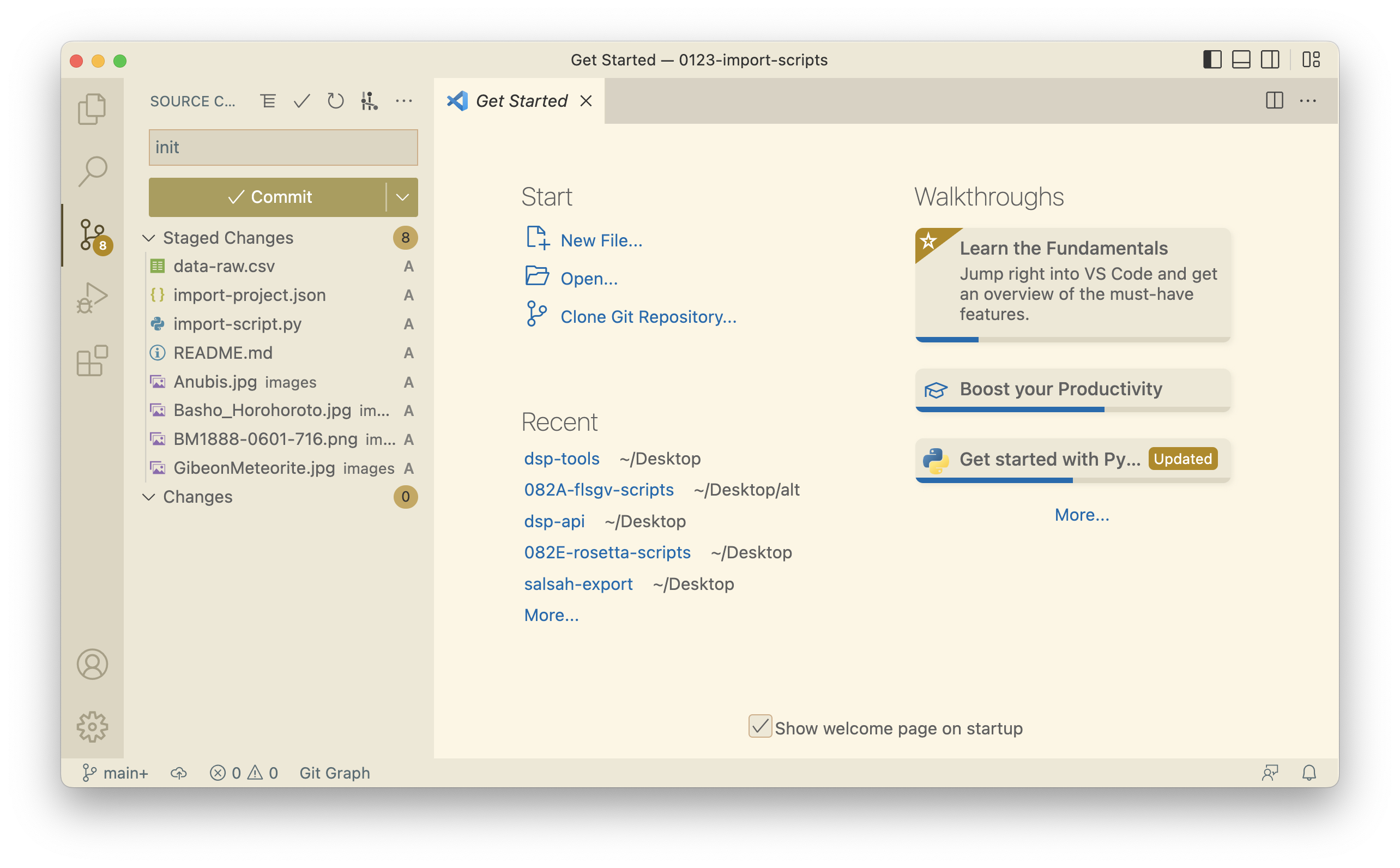The image size is (1400, 868).
Task: Collapse the Staged Changes section
Action: pyautogui.click(x=149, y=238)
